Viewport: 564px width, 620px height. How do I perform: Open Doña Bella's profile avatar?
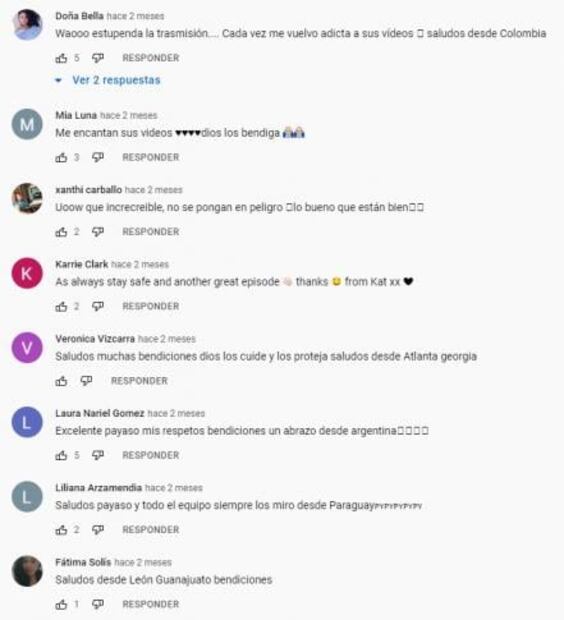tap(27, 25)
